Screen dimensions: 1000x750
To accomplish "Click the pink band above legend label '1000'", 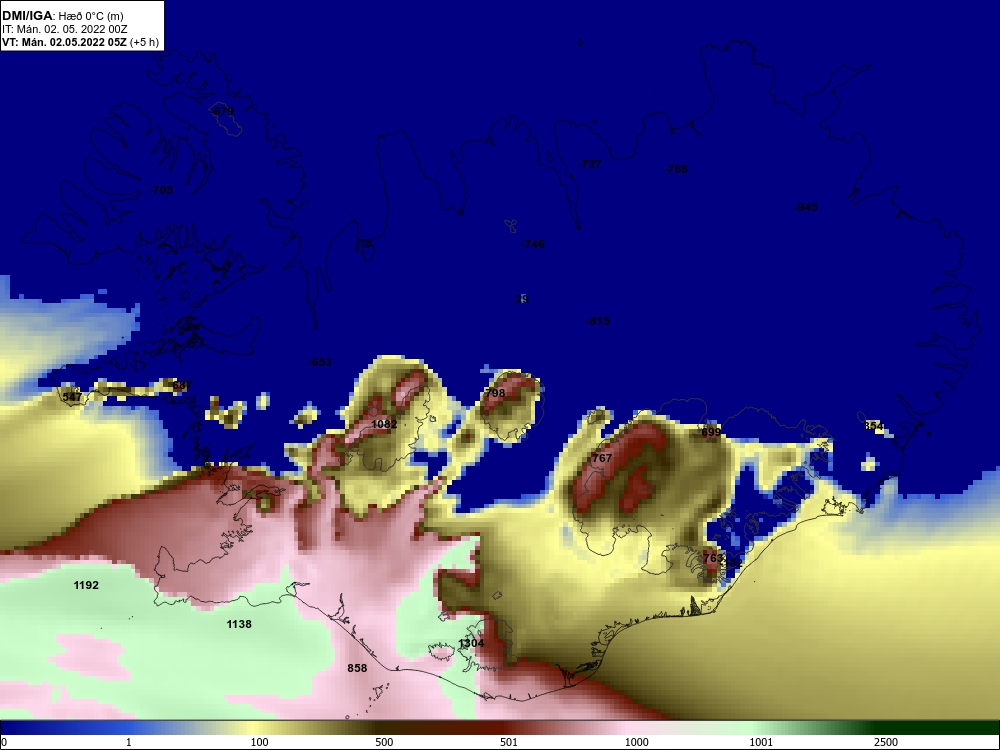I will [631, 728].
